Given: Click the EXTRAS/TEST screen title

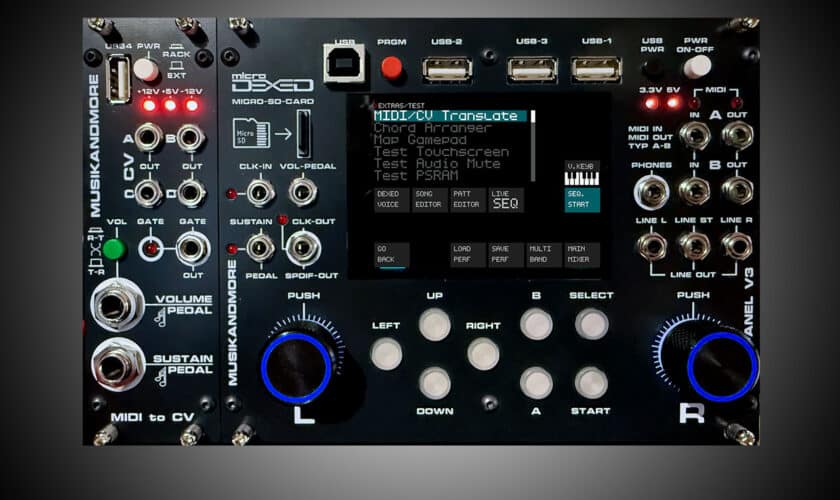Looking at the screenshot, I should coord(401,106).
